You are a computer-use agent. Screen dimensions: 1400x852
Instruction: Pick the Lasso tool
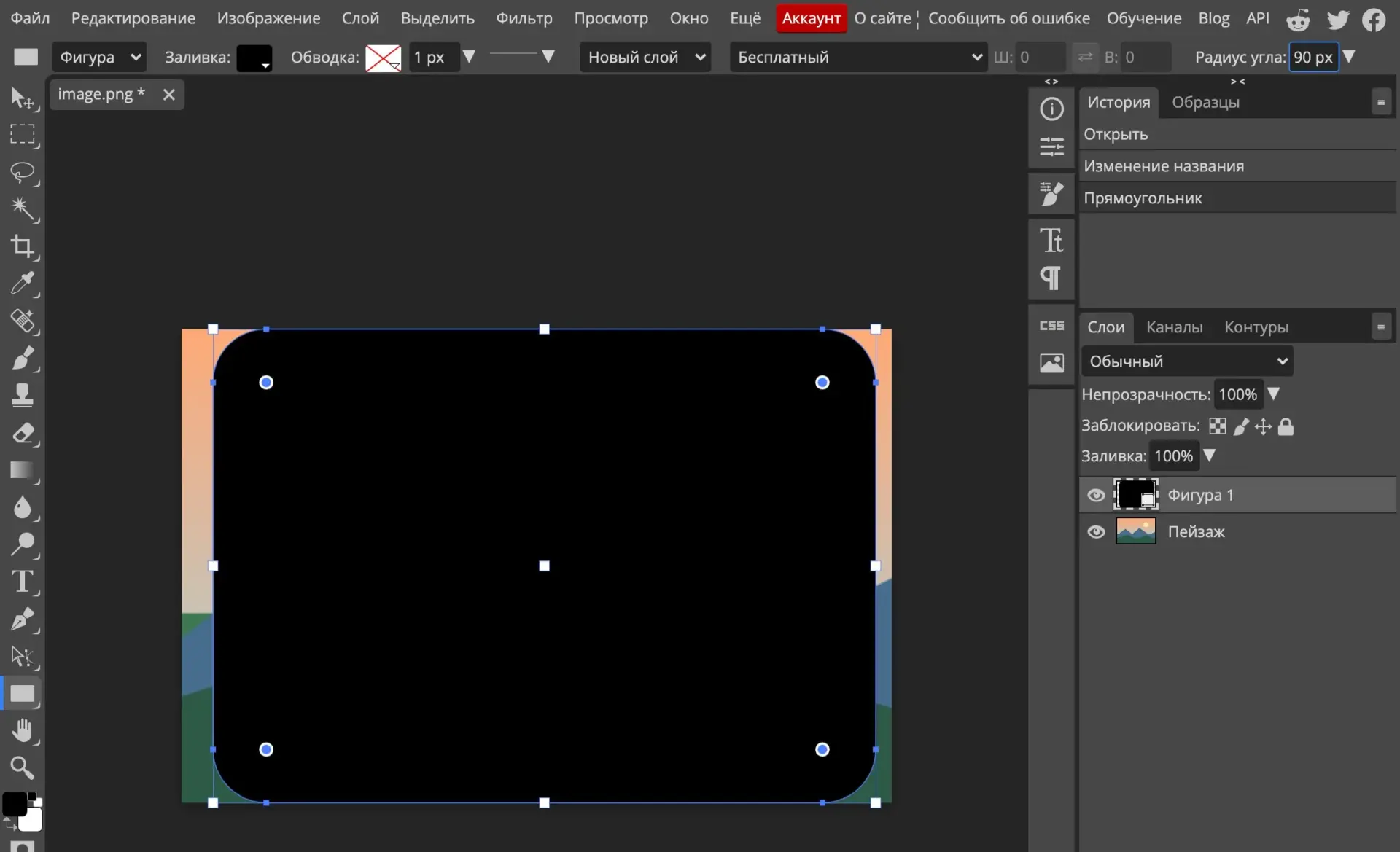(22, 172)
